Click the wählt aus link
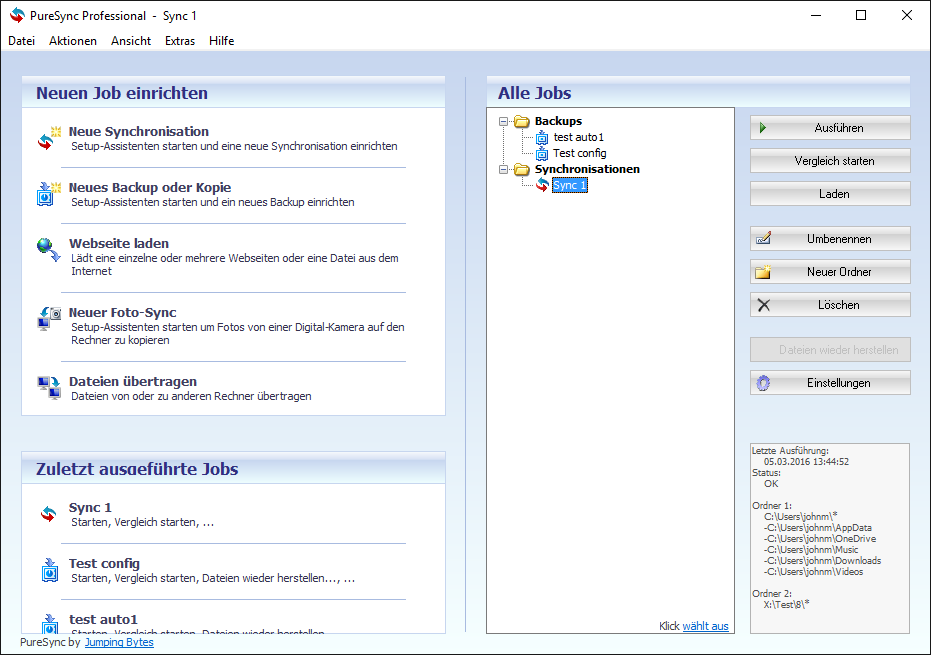Viewport: 931px width, 655px height. click(x=705, y=626)
